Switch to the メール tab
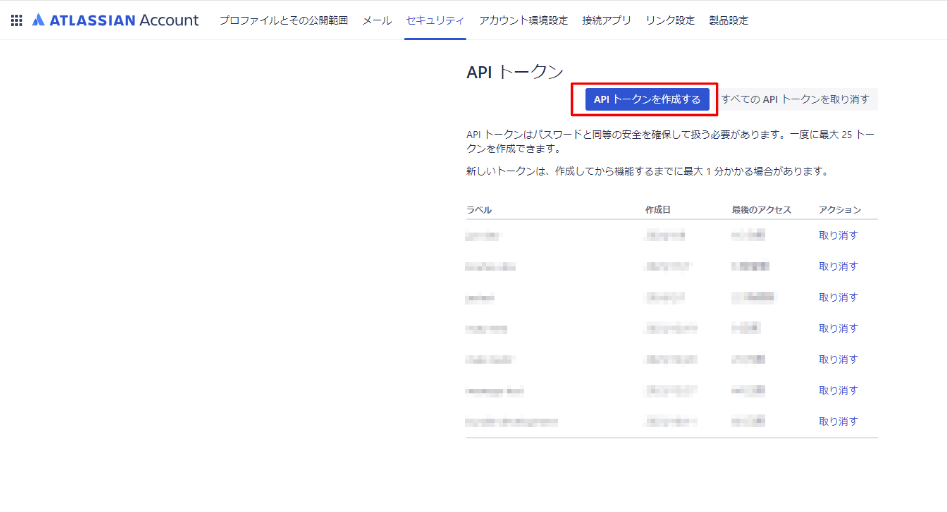The height and width of the screenshot is (512, 947). click(377, 21)
